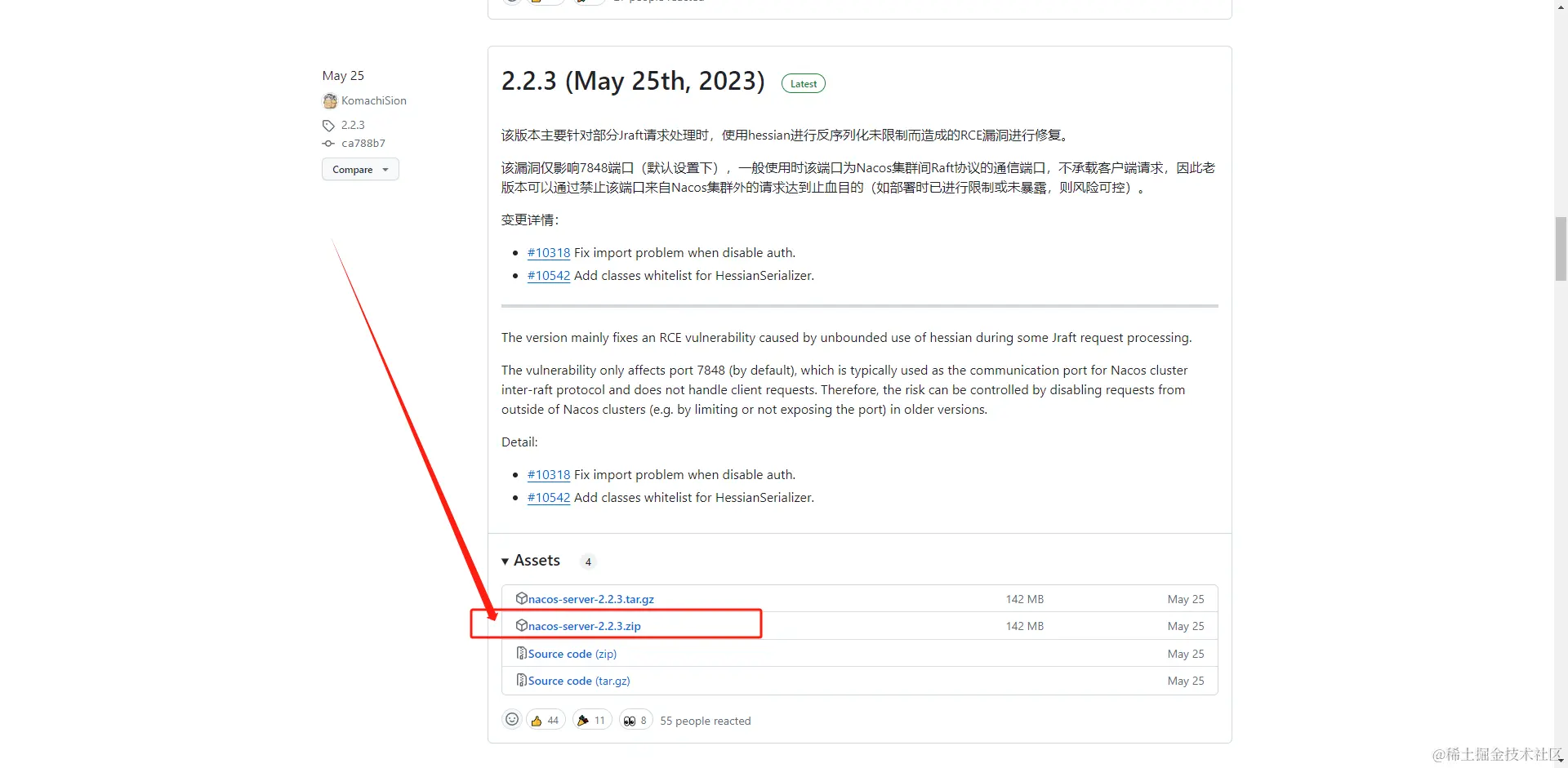This screenshot has height=768, width=1568.
Task: Click the Assets count badge showing 4
Action: tap(588, 562)
